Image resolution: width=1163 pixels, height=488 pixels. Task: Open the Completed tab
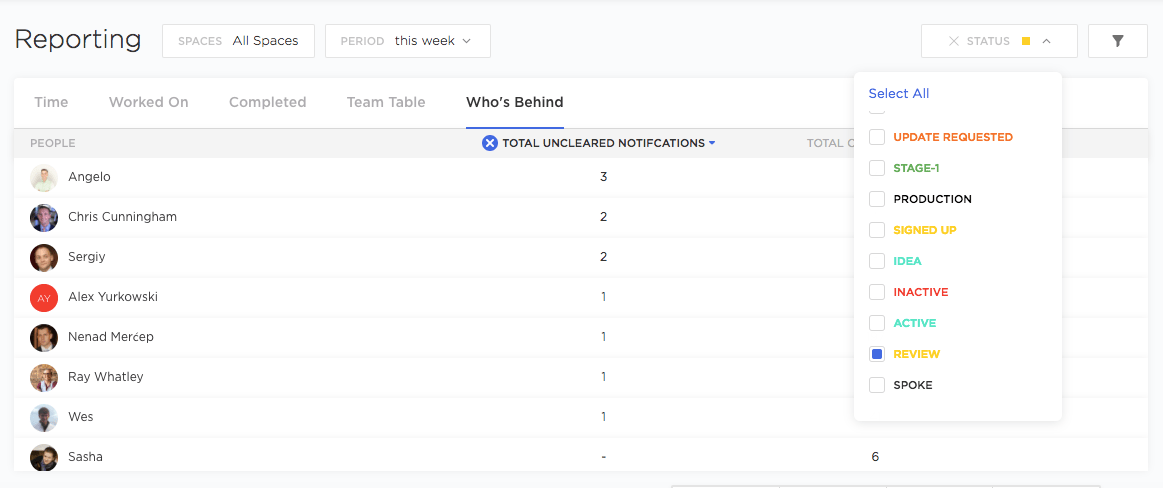pyautogui.click(x=267, y=102)
